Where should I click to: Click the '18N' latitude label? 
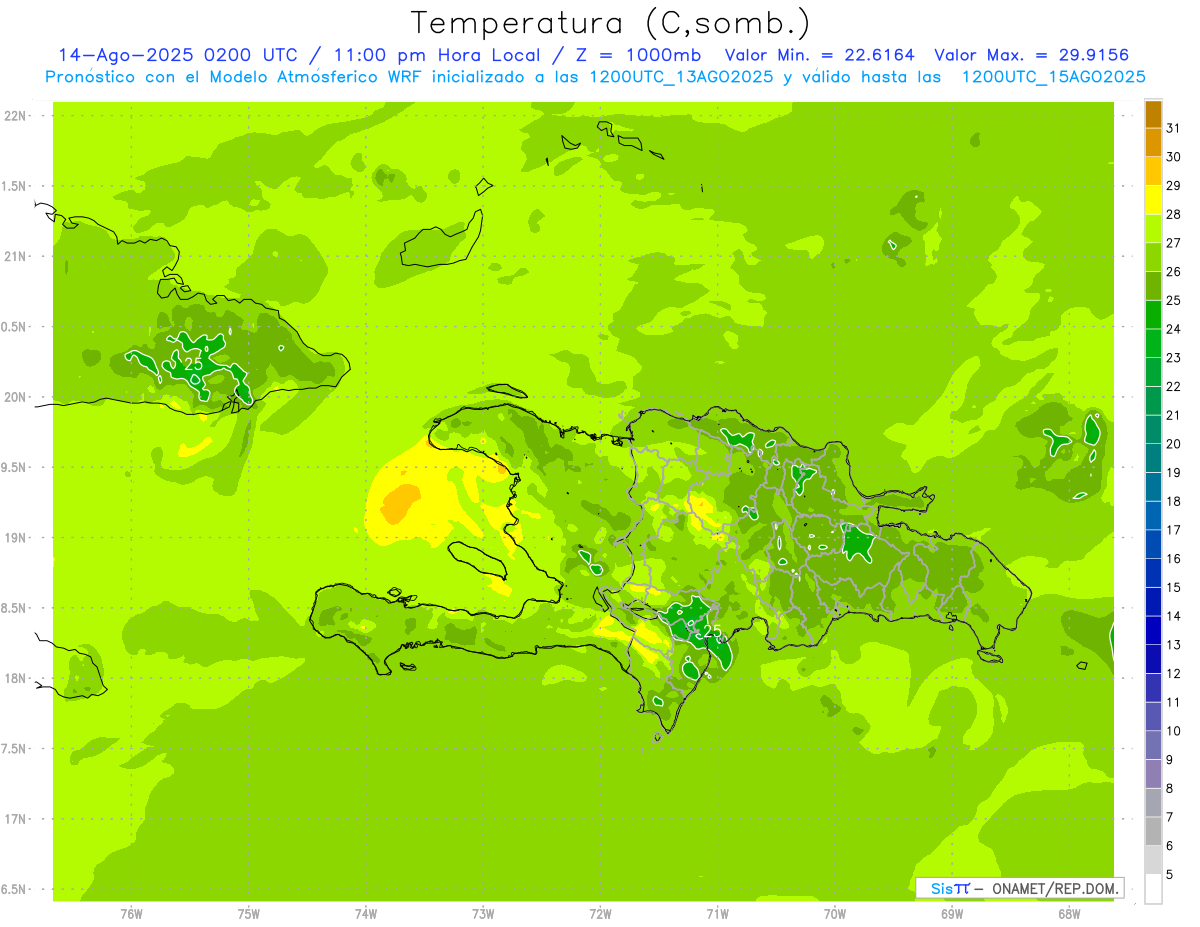(15, 678)
